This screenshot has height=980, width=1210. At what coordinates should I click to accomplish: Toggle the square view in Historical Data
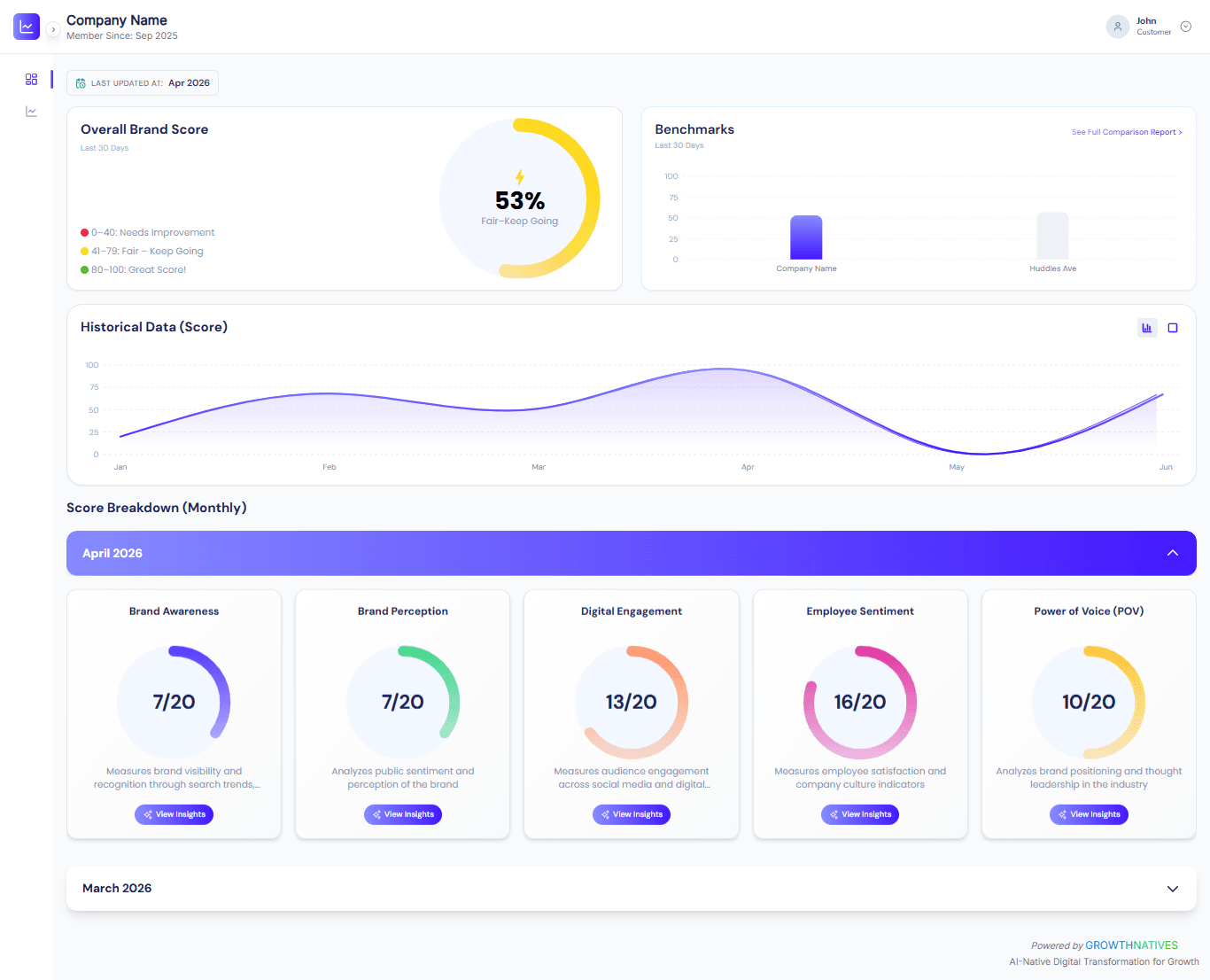coord(1173,328)
